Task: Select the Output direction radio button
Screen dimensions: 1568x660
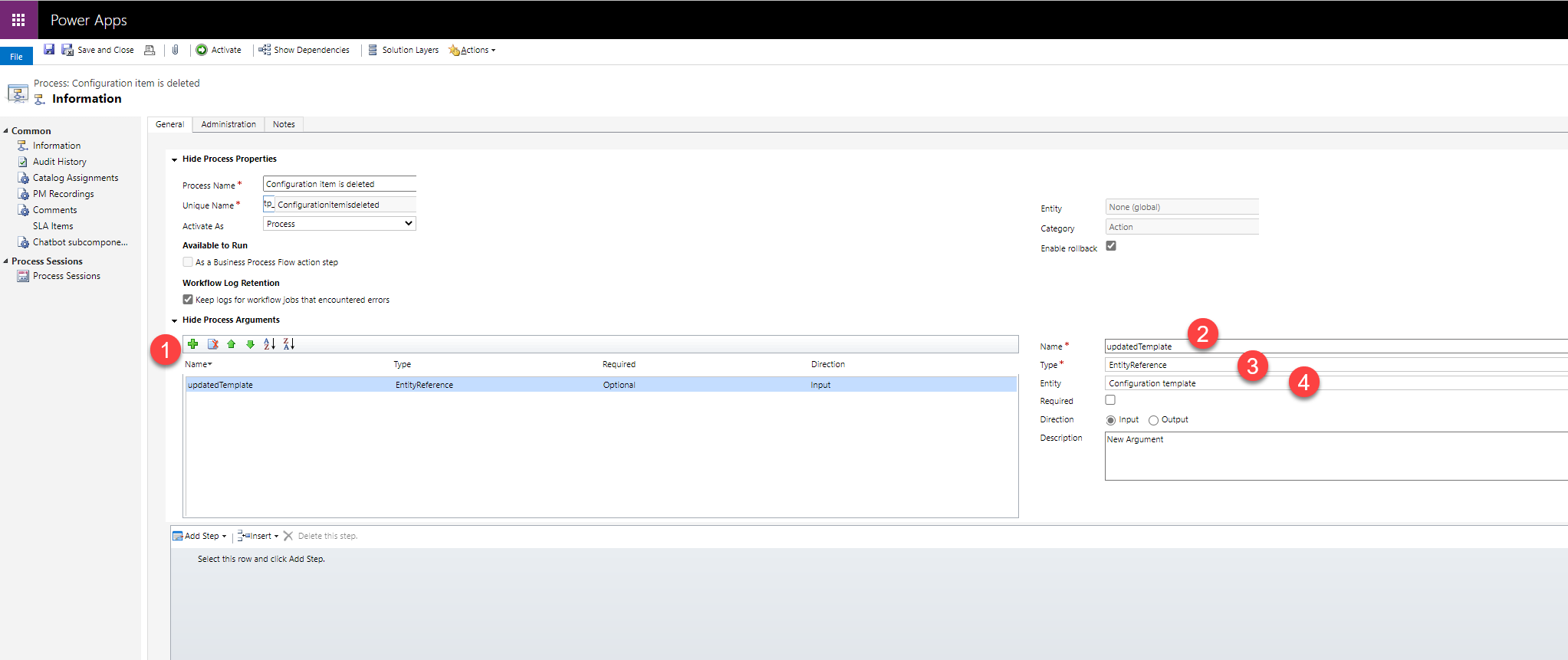Action: pyautogui.click(x=1153, y=420)
